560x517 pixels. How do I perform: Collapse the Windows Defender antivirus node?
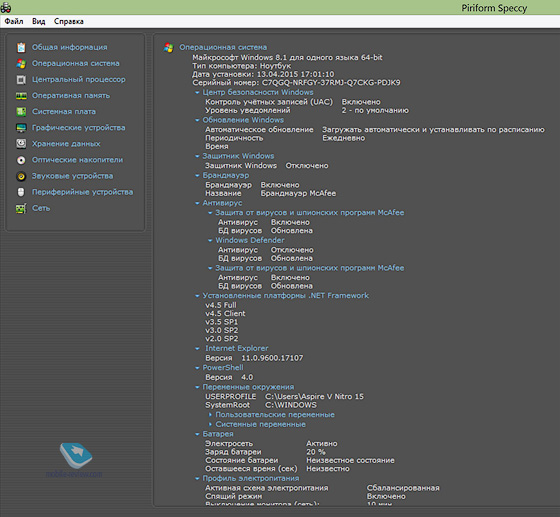tap(210, 240)
